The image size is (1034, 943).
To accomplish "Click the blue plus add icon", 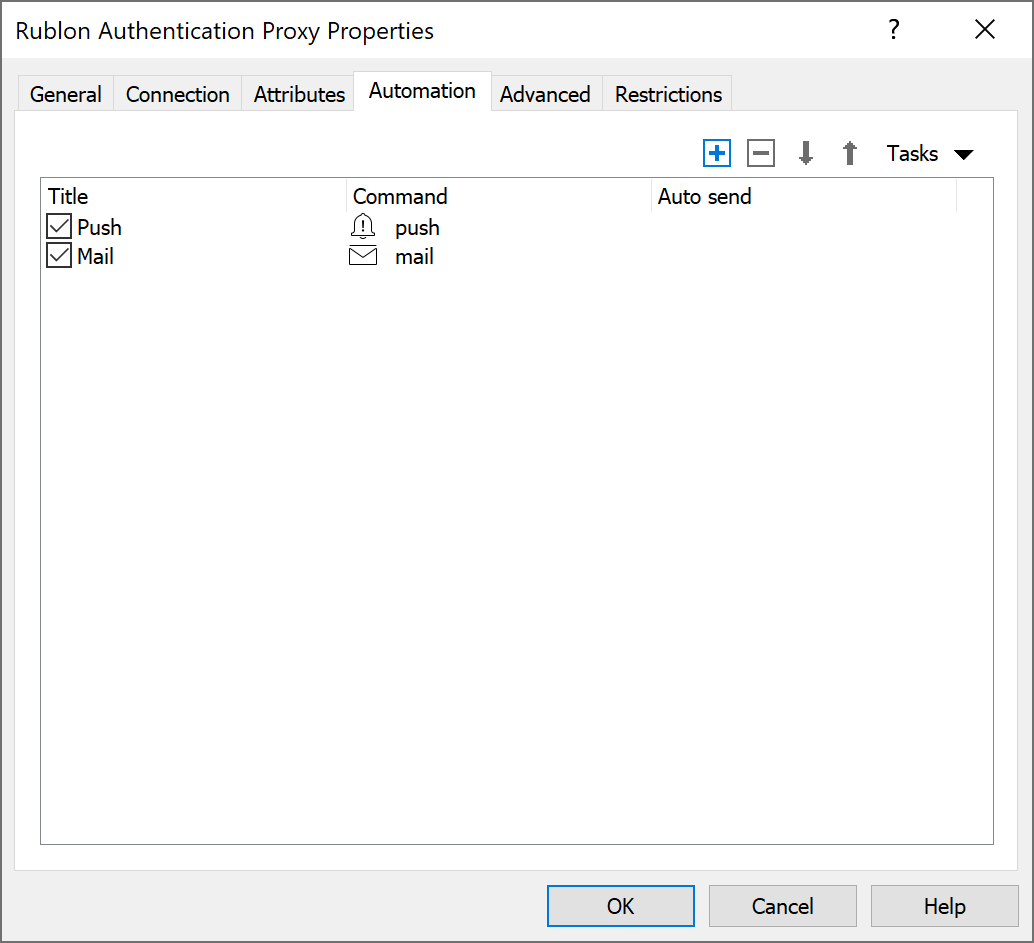I will [x=717, y=153].
